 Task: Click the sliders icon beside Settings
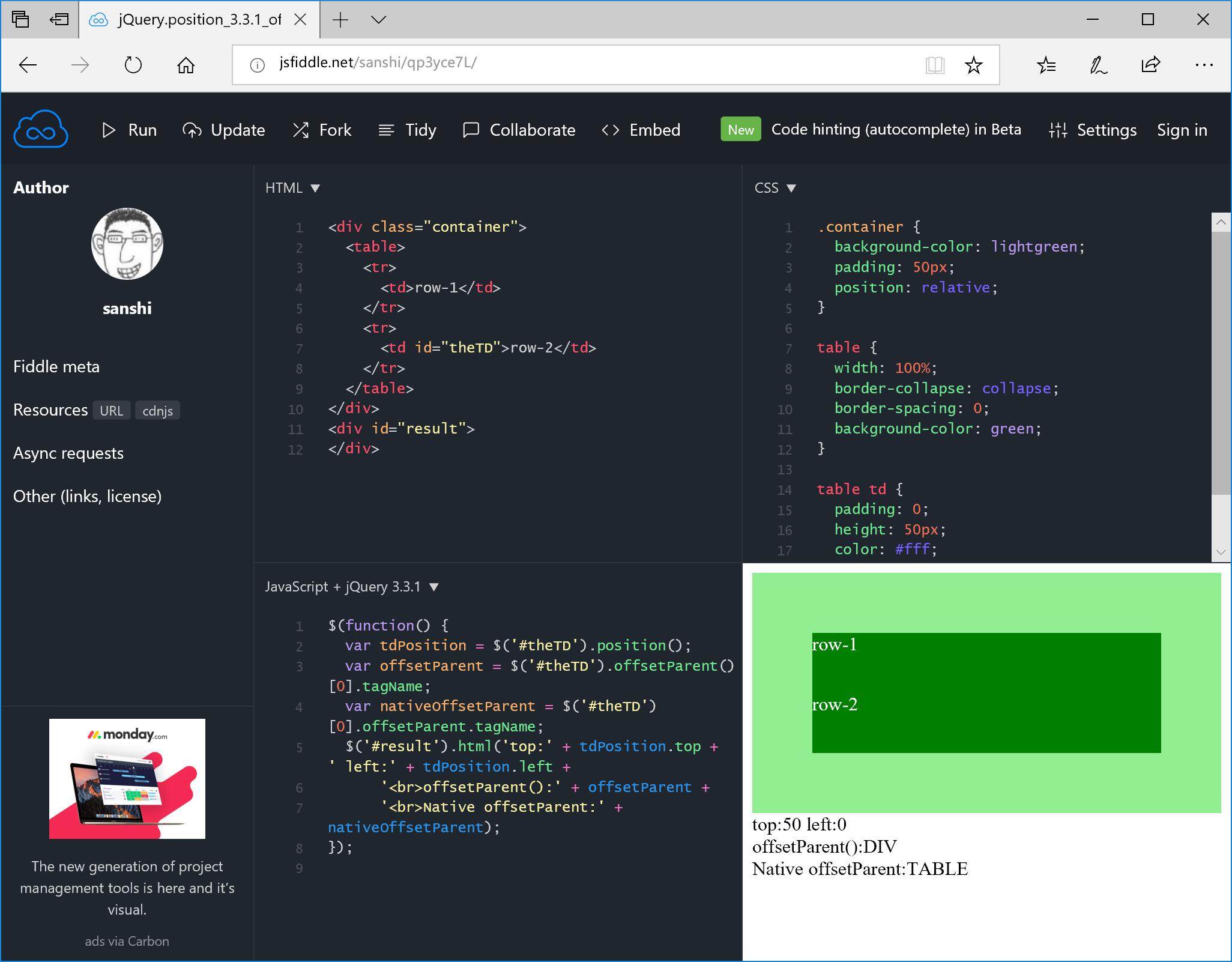click(x=1058, y=130)
